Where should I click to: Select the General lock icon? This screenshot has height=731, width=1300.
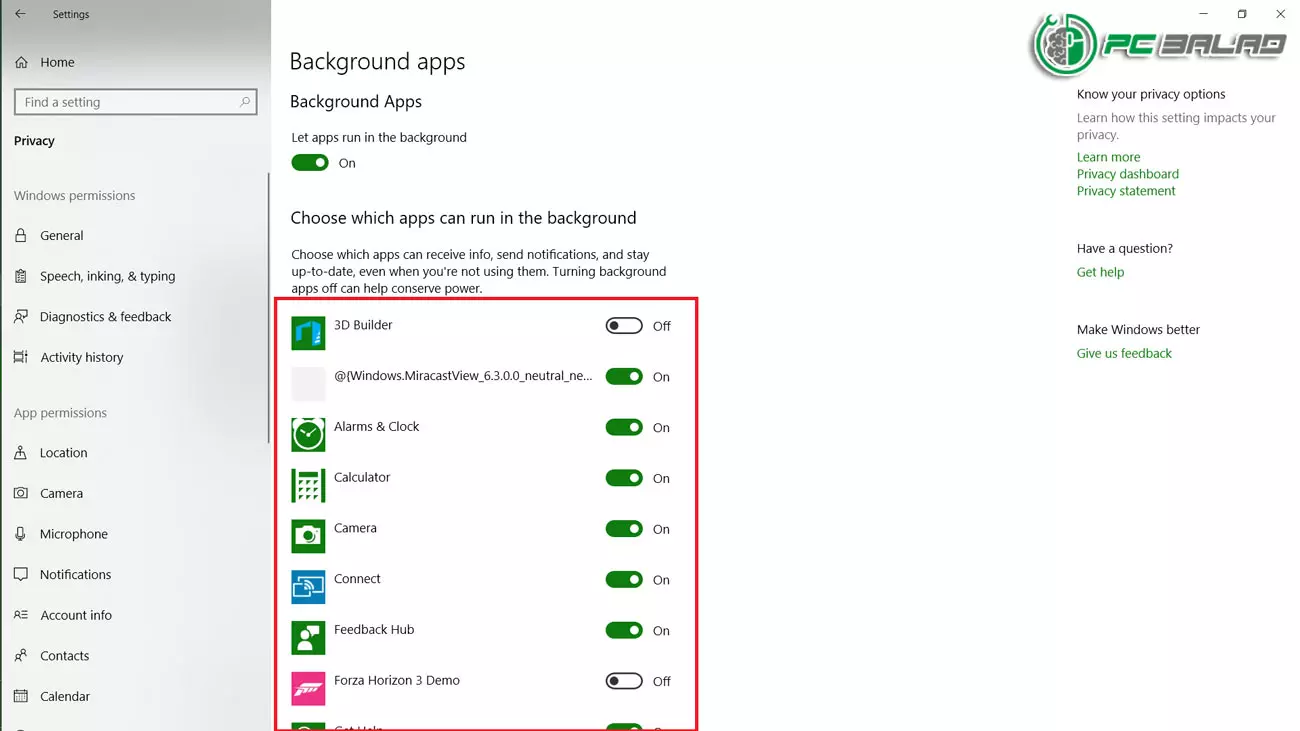tap(21, 236)
